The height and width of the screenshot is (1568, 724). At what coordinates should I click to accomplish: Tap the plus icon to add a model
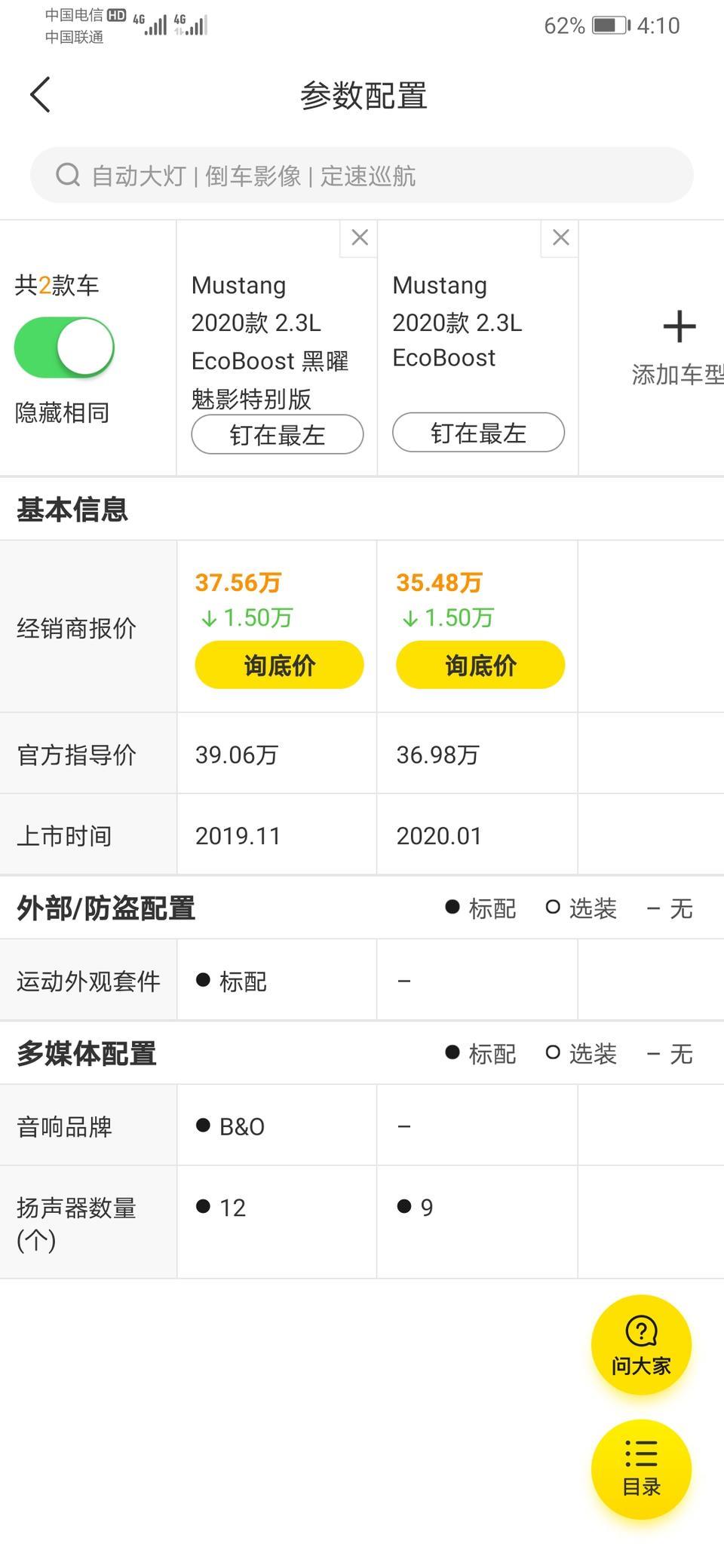tap(679, 326)
